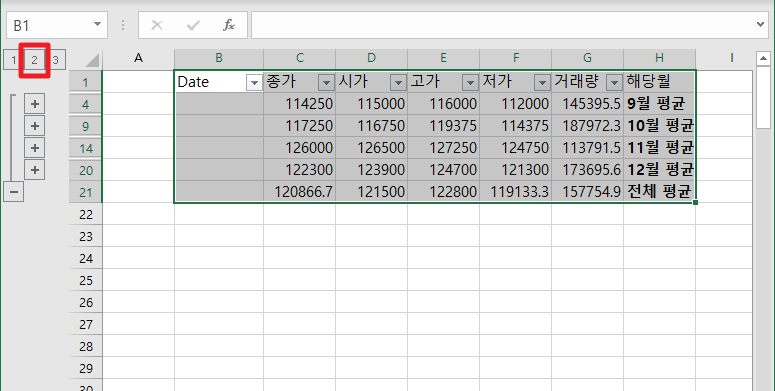Open the 거래량 filter dropdown

pyautogui.click(x=614, y=83)
